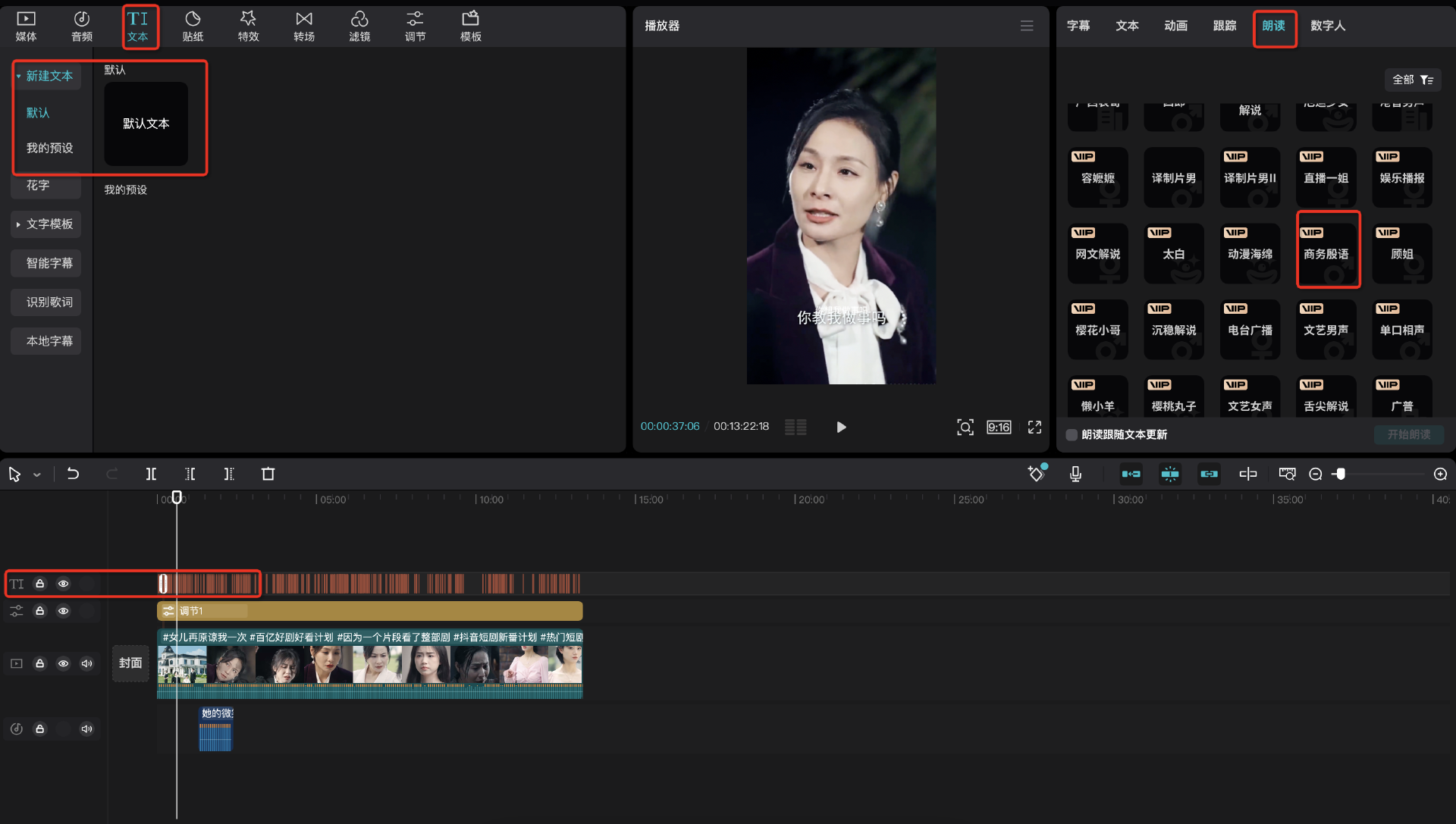The width and height of the screenshot is (1456, 824).
Task: Click play button in preview player
Action: [842, 427]
